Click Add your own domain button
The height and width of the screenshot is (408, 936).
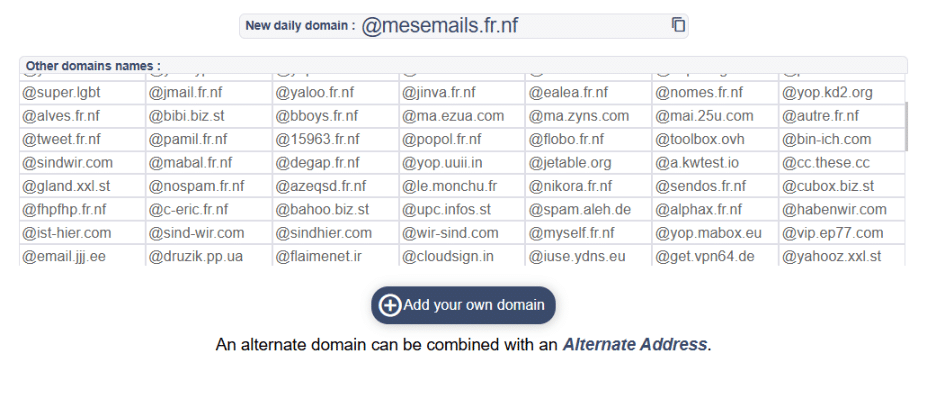point(463,306)
